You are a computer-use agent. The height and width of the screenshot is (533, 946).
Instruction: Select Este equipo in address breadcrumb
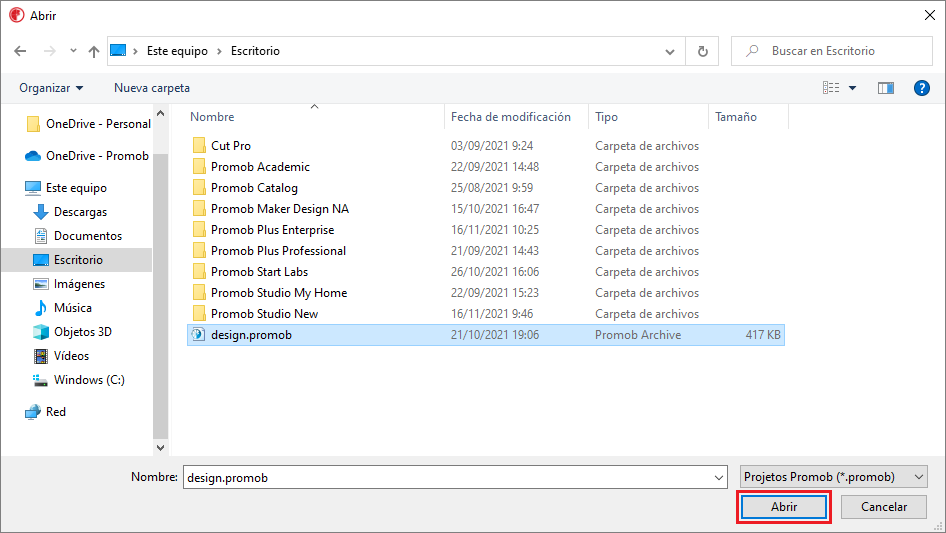coord(177,51)
